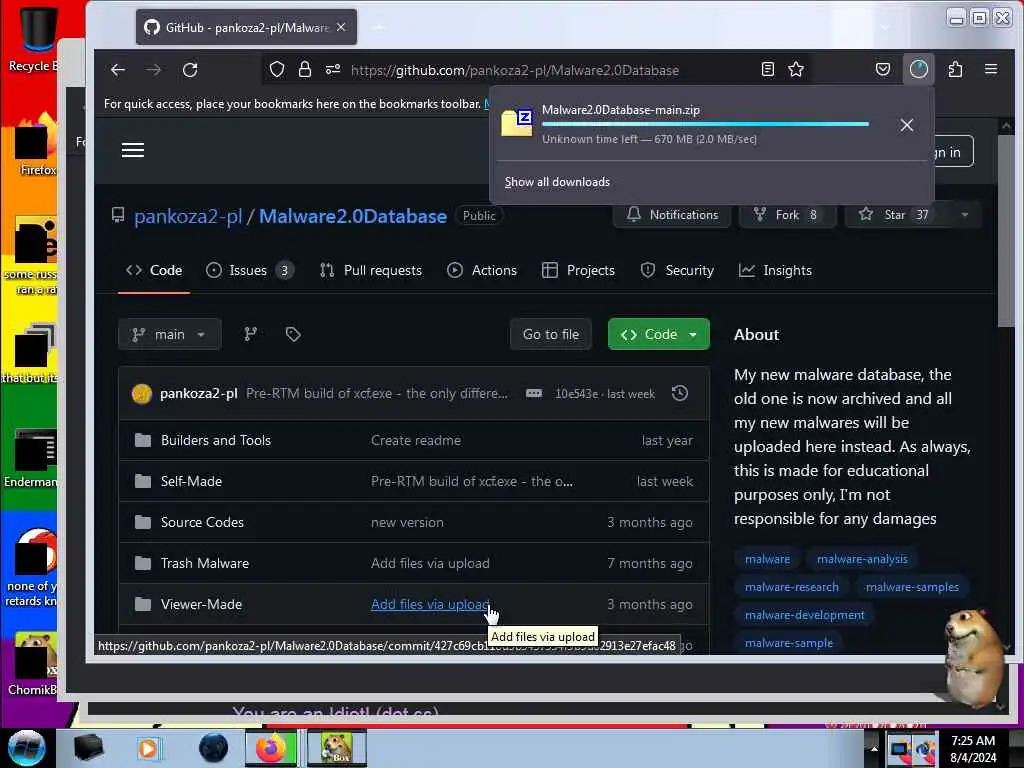Click the malware-research topic tag
Image resolution: width=1024 pixels, height=768 pixels.
coord(792,587)
